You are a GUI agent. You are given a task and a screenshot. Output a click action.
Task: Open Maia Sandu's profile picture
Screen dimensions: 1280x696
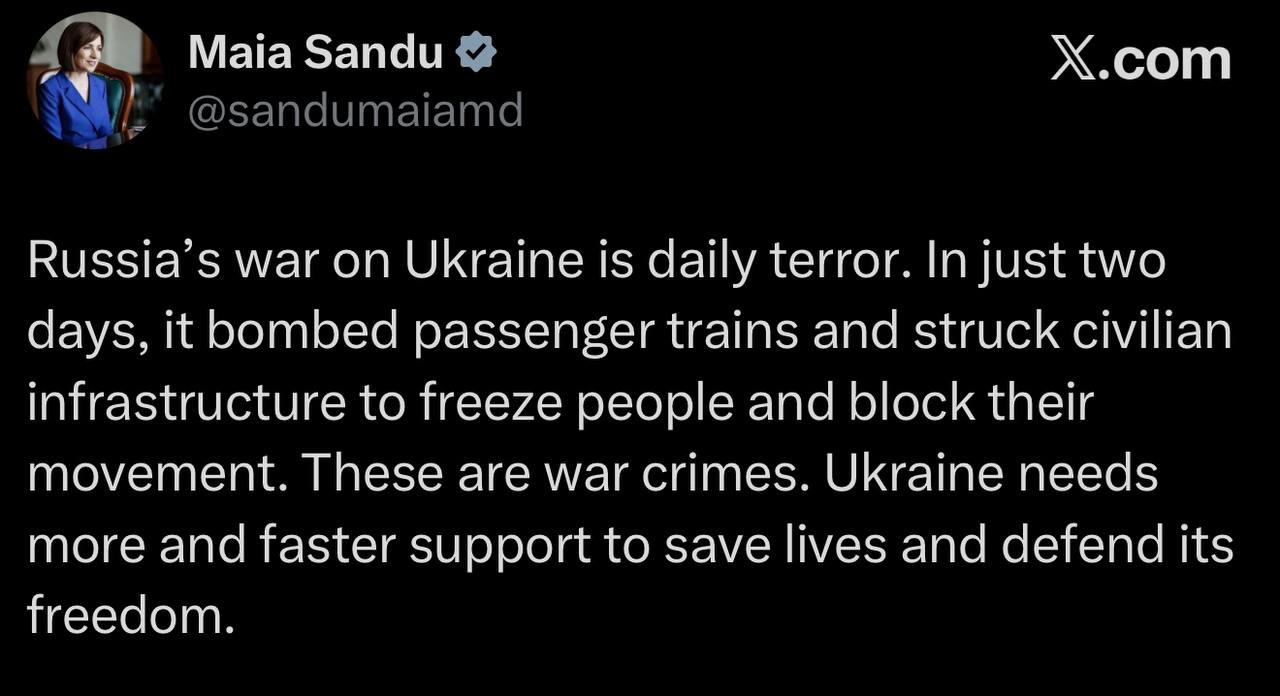click(x=94, y=82)
